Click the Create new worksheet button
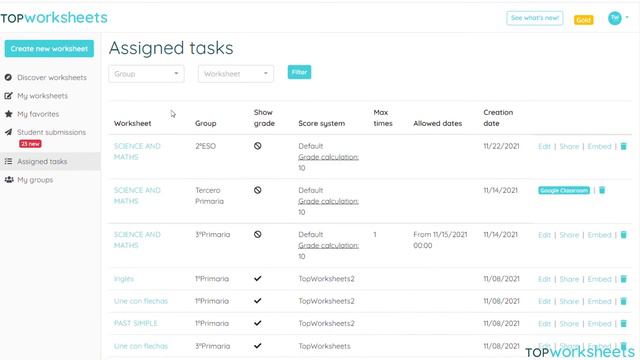This screenshot has height=360, width=640. 49,49
